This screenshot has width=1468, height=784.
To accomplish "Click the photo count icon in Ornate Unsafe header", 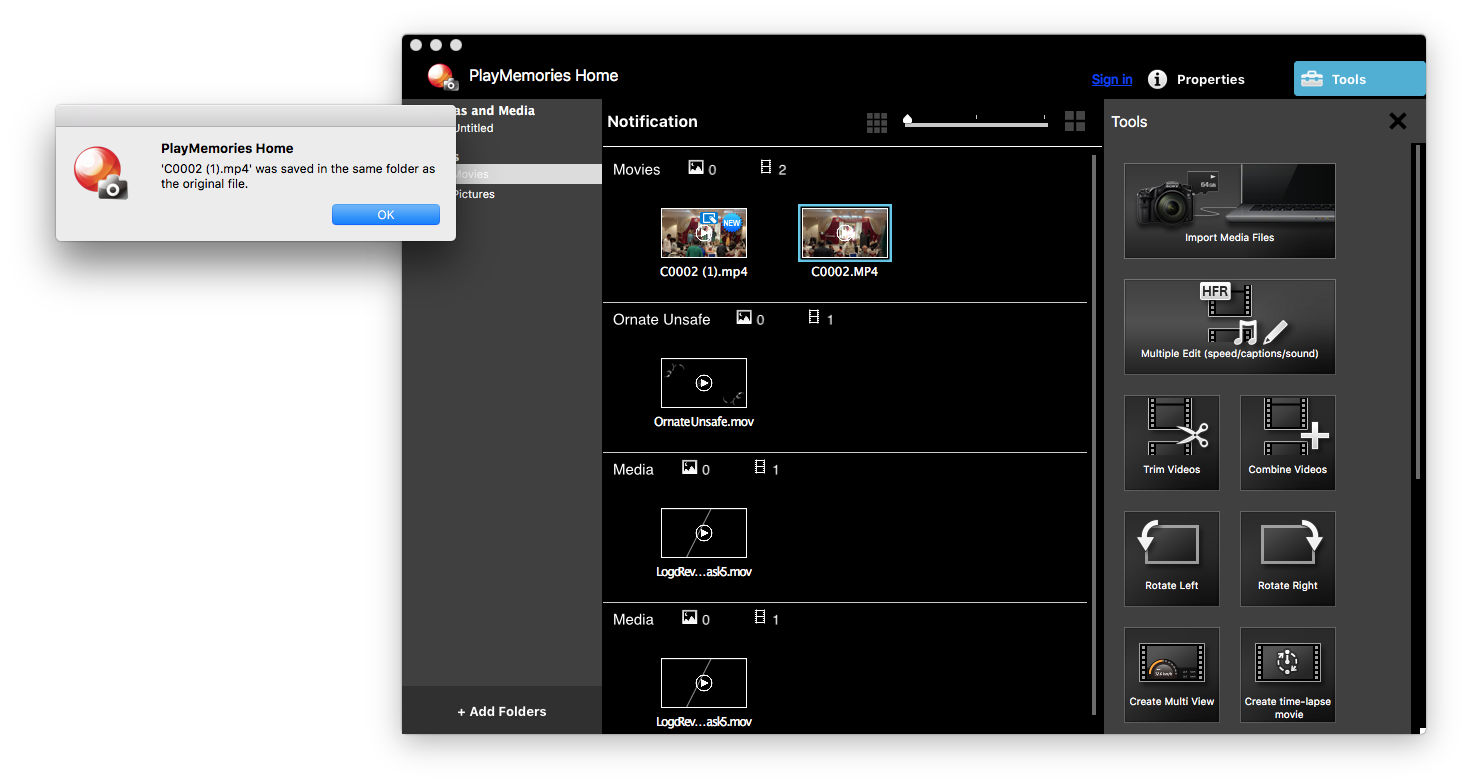I will pos(744,318).
